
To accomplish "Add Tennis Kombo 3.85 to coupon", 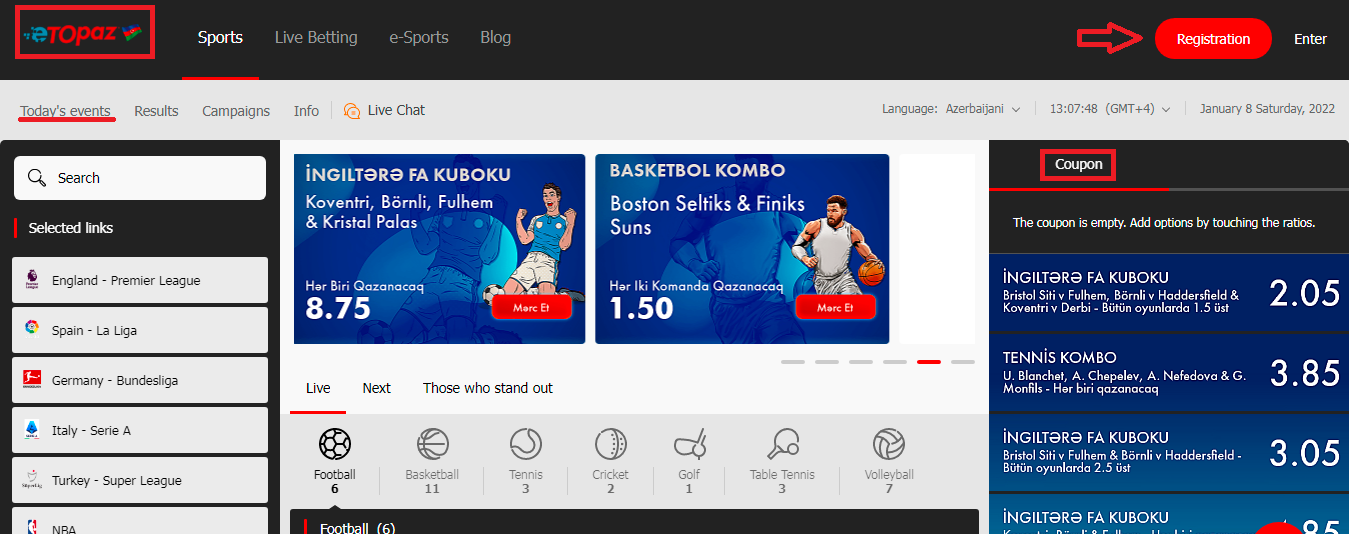I will click(1169, 373).
